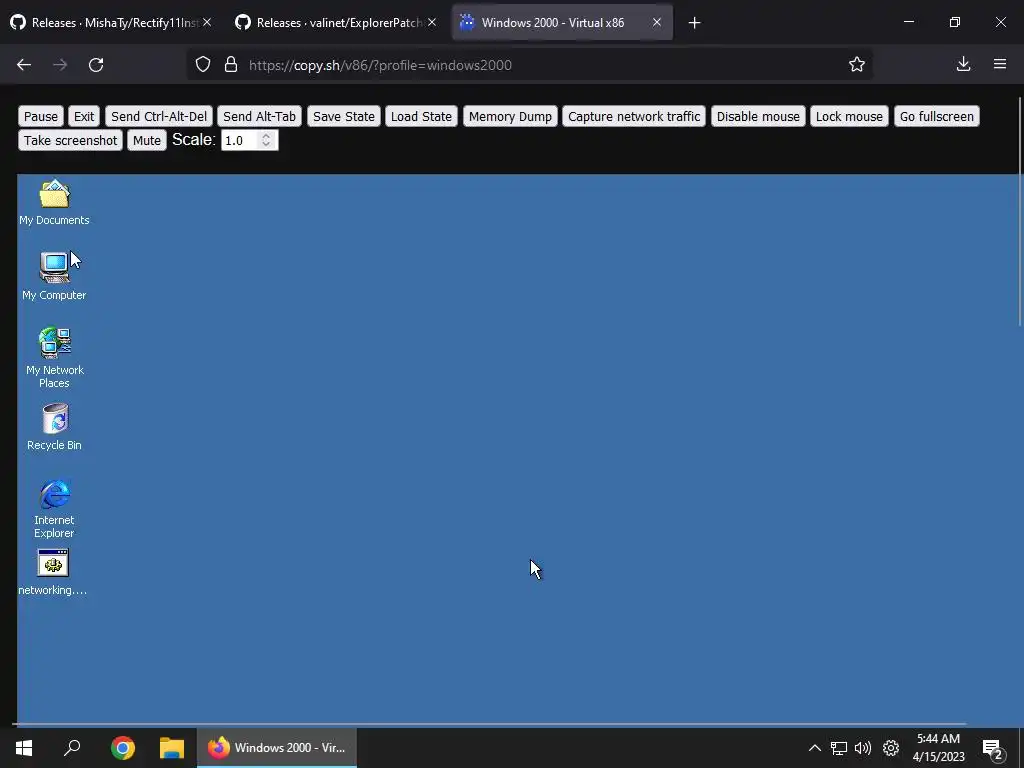
Task: Click the site security padlock icon
Action: [x=231, y=65]
